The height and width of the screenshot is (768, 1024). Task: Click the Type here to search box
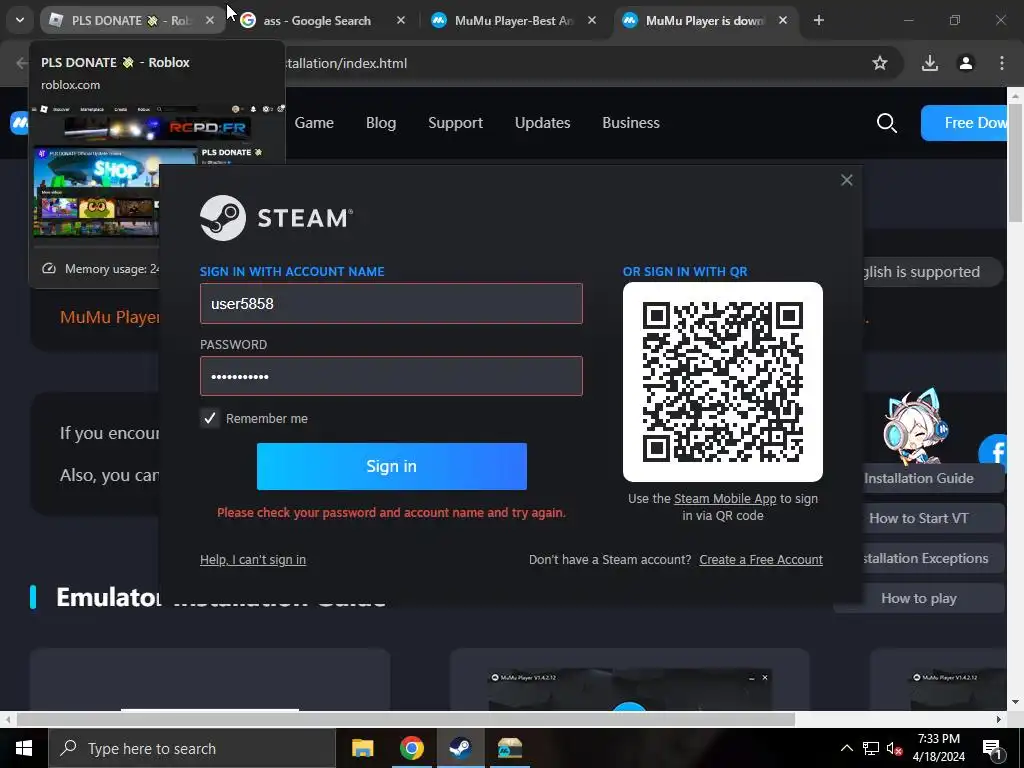[x=192, y=748]
